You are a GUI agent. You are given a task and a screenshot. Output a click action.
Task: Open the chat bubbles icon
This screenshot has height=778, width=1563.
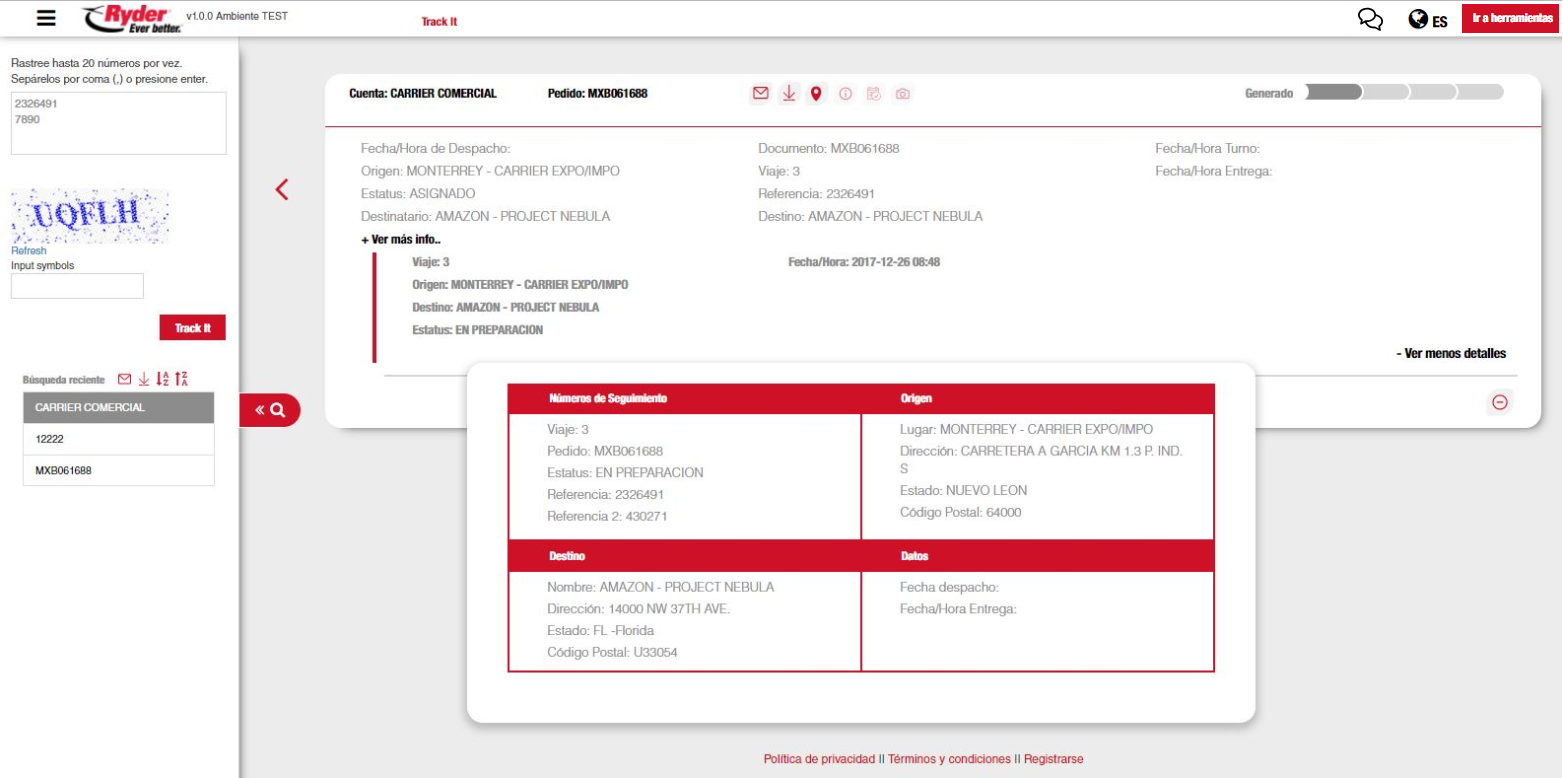(1370, 20)
